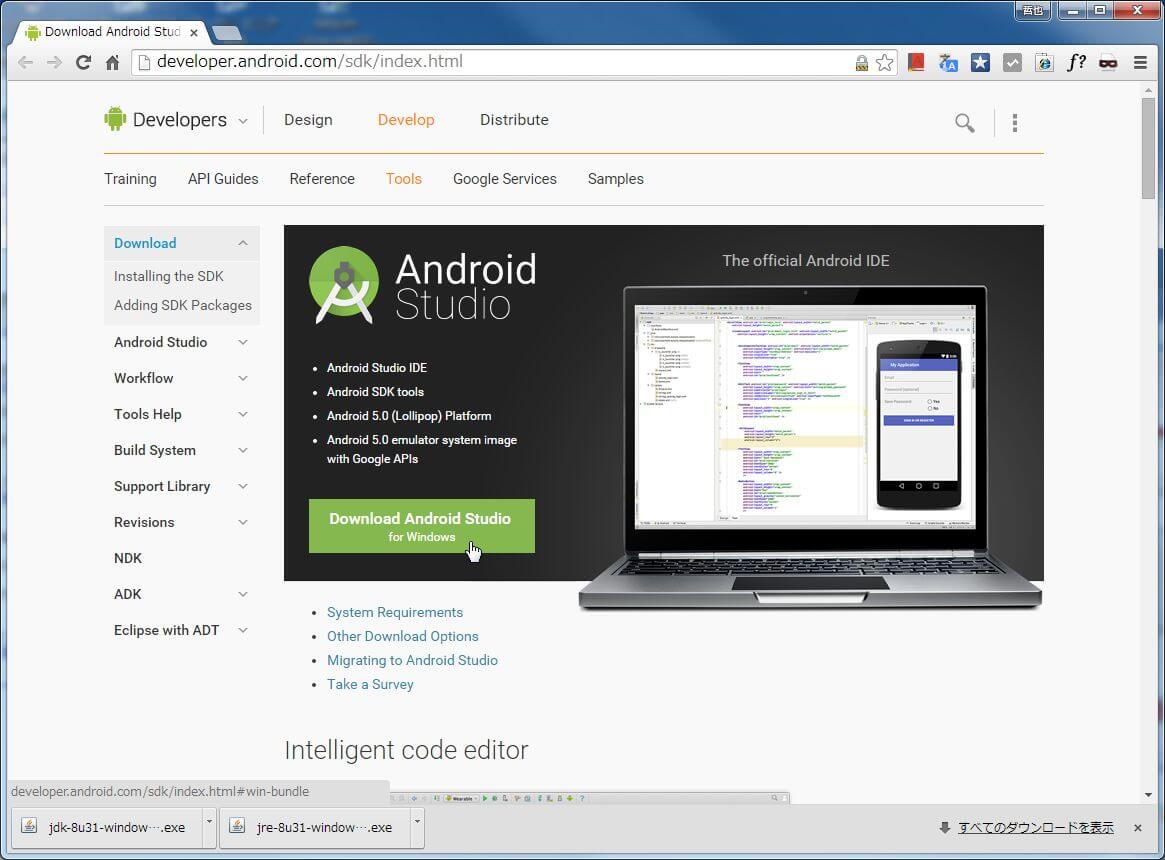
Task: Expand the Build System sidebar section
Action: (x=243, y=450)
